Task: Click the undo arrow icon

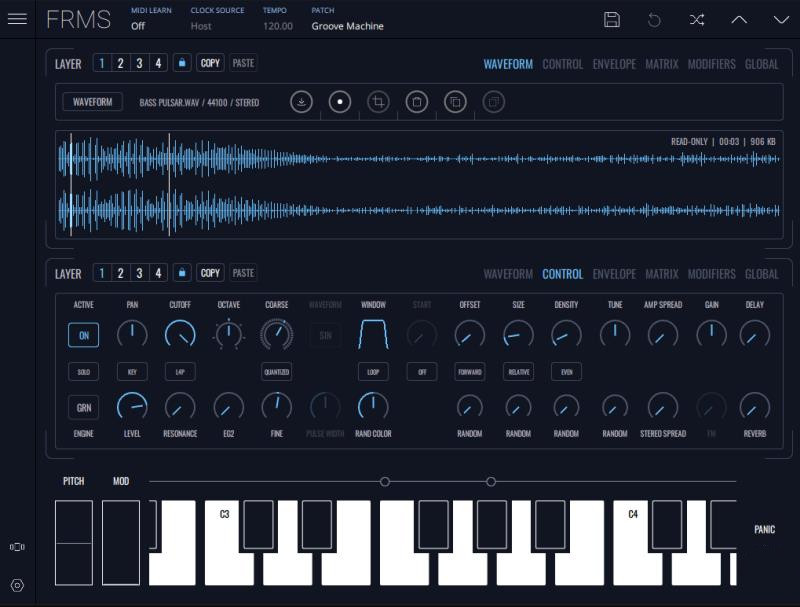Action: (654, 20)
